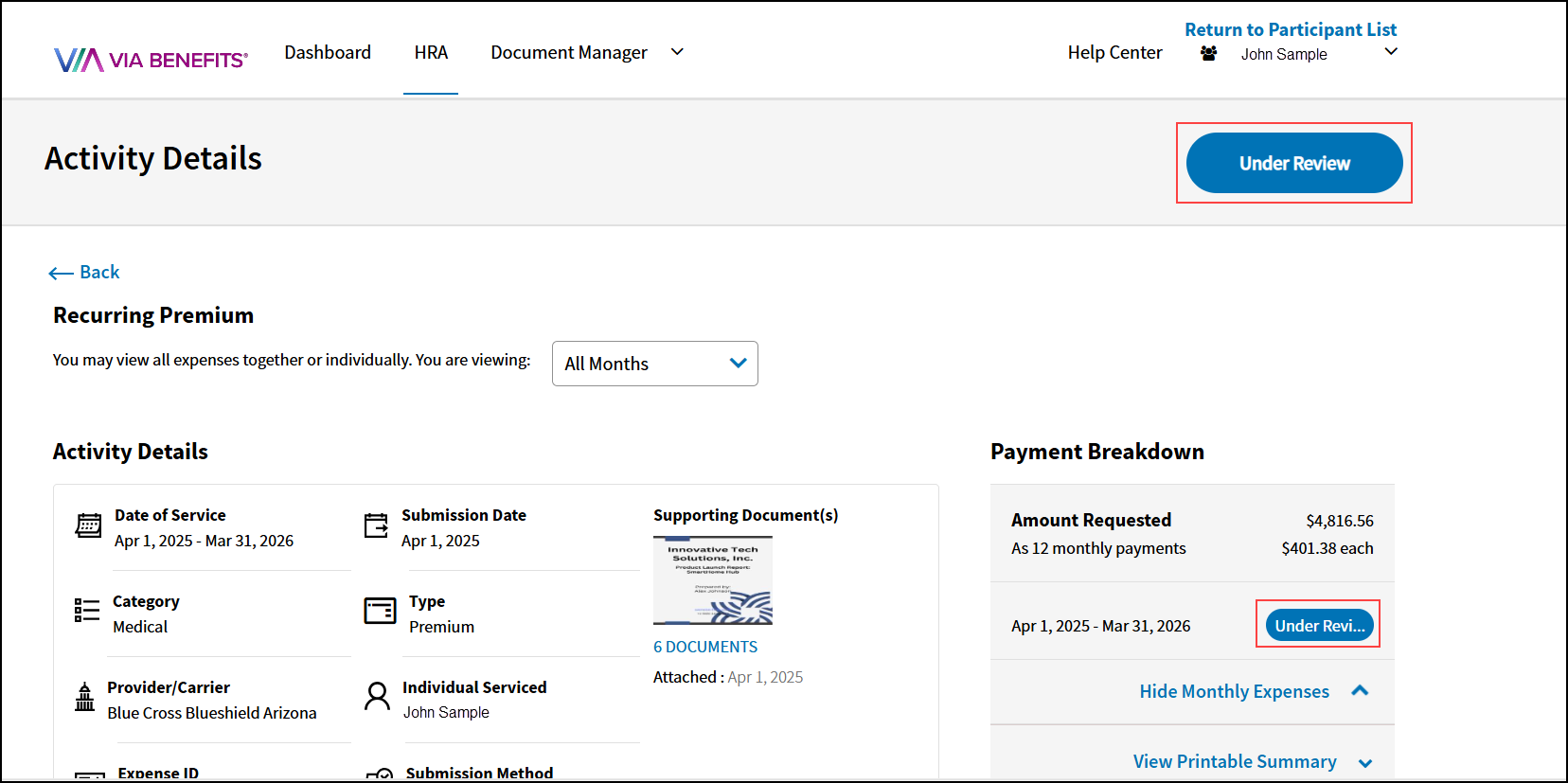The height and width of the screenshot is (783, 1568).
Task: Click the Hide Monthly Expenses link
Action: (x=1234, y=691)
